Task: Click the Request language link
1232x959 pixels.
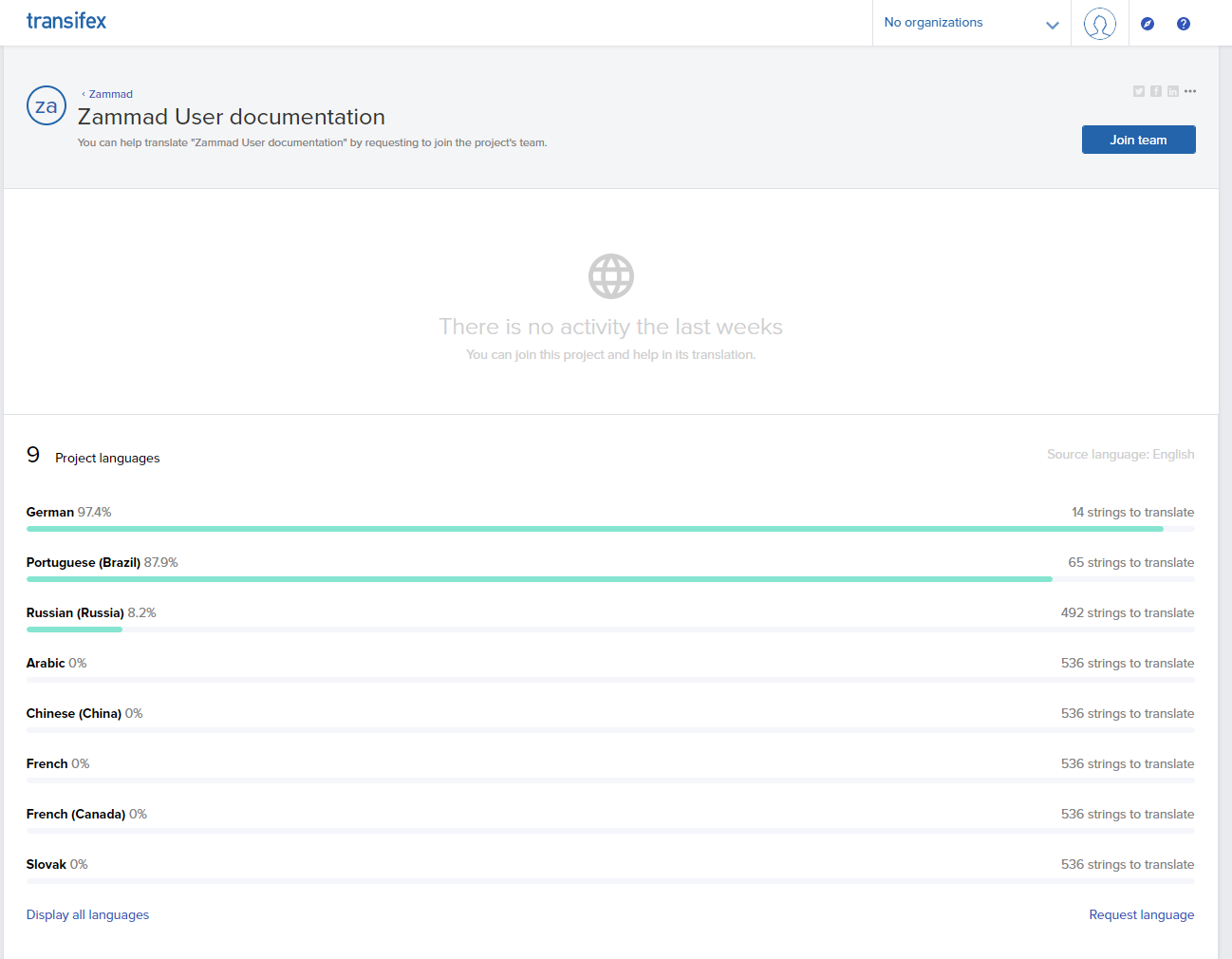Action: [1141, 914]
